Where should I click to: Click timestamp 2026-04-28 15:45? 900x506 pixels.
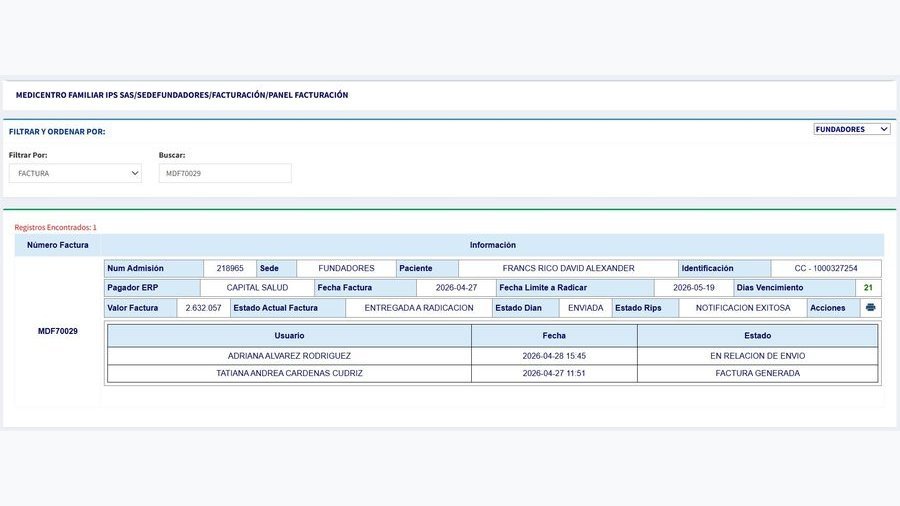tap(554, 356)
